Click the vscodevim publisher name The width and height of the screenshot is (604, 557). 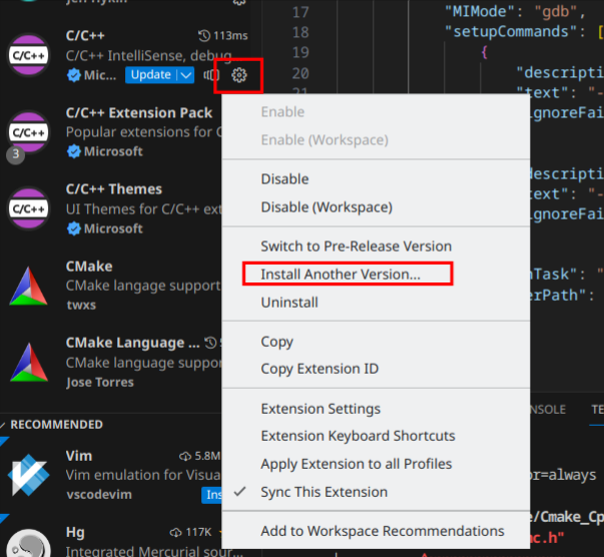(99, 495)
